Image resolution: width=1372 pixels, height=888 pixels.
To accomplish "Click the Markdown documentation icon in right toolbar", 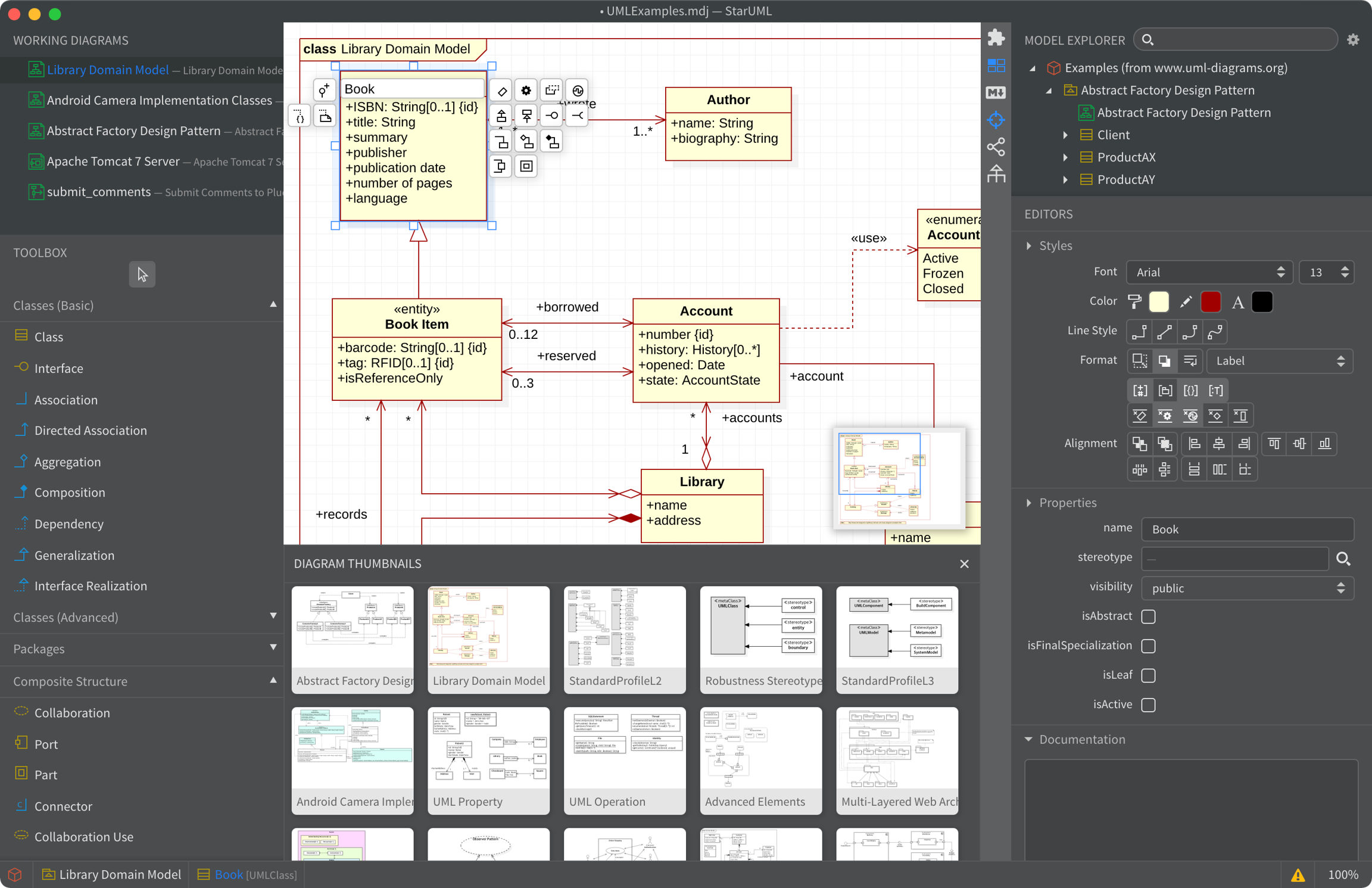I will pos(996,92).
